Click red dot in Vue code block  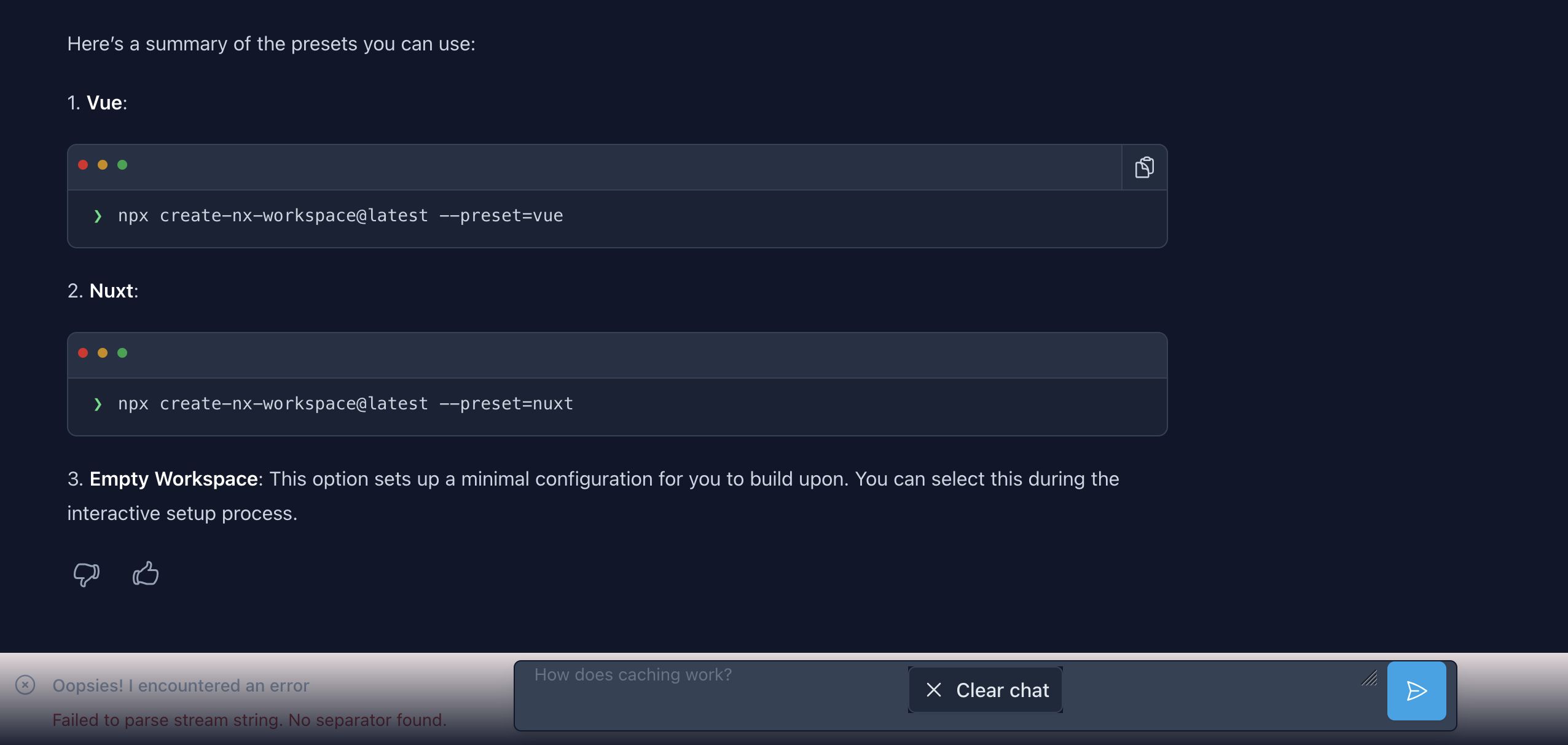[x=83, y=165]
